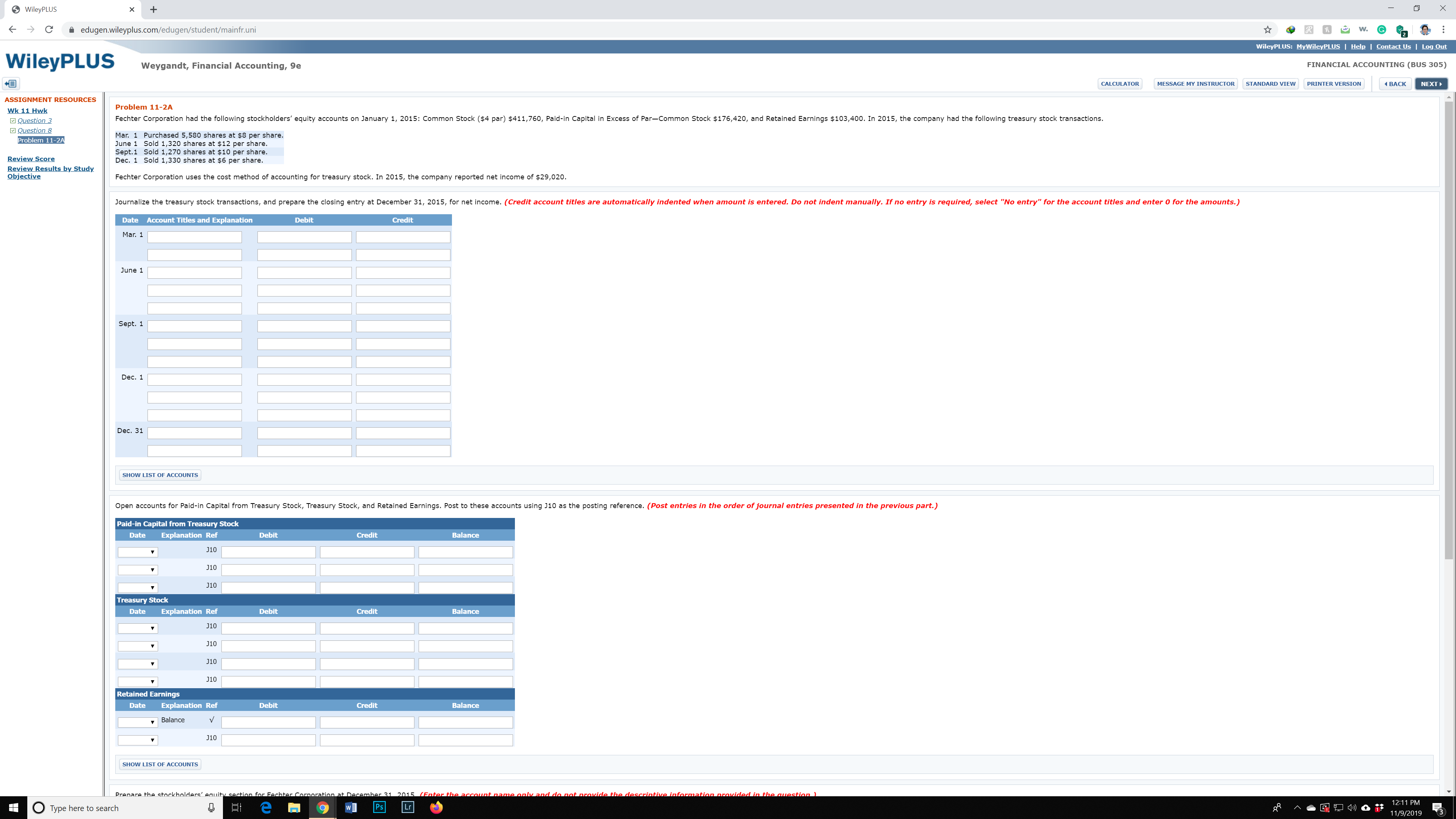Click the Grammarly extension icon
Image resolution: width=1456 pixels, height=819 pixels.
[1381, 30]
